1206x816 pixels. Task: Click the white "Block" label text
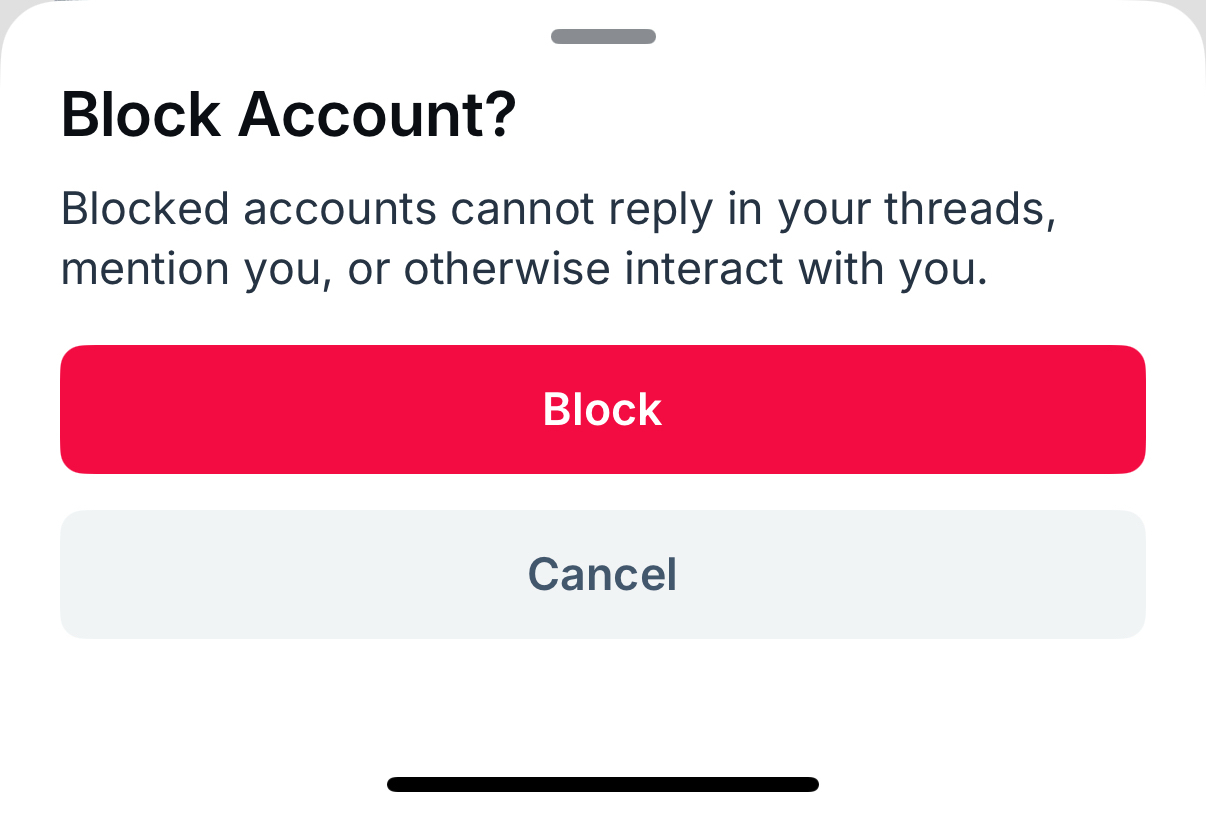[x=602, y=410]
